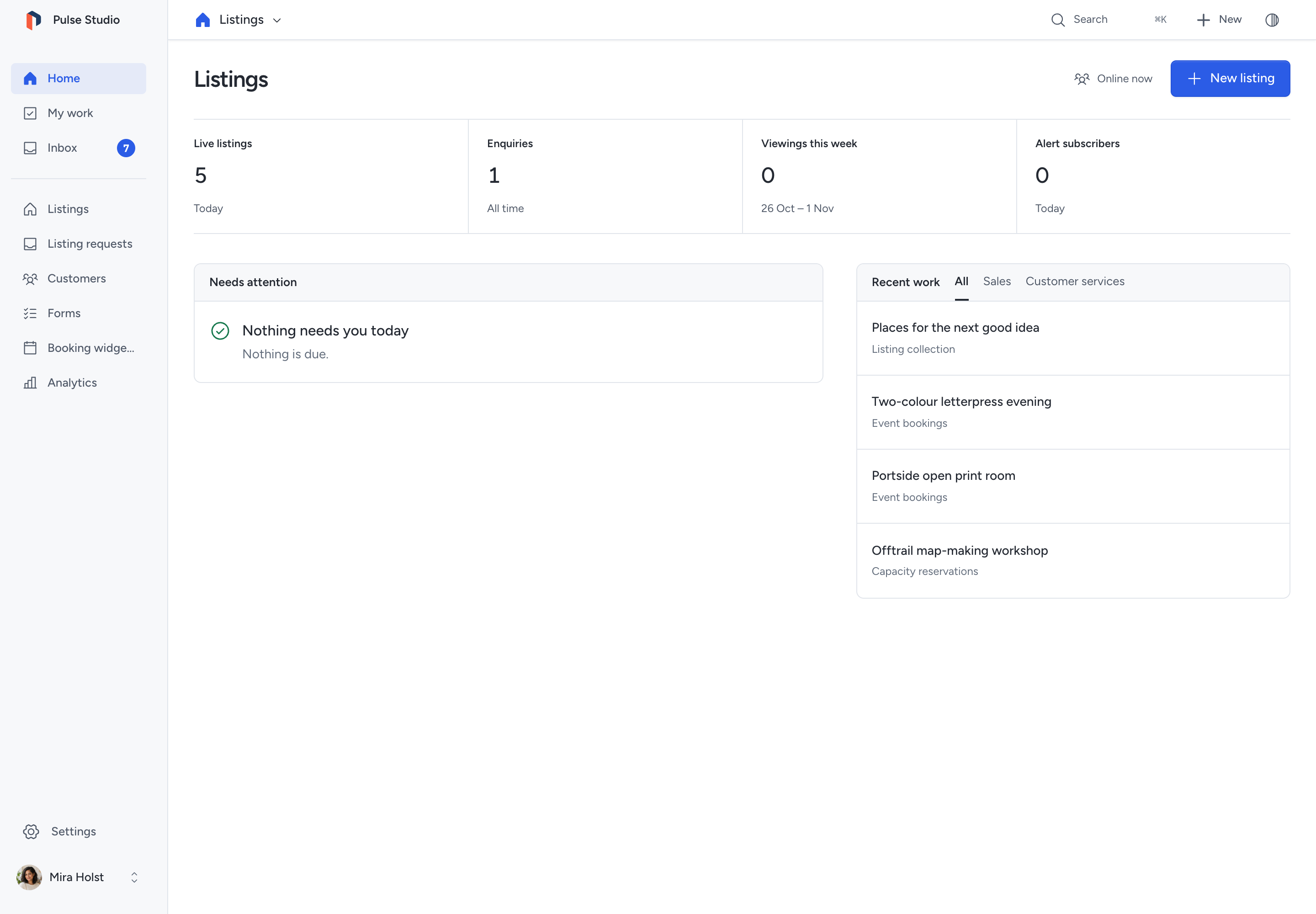Focus the Search field
This screenshot has width=1316, height=914.
point(1108,20)
